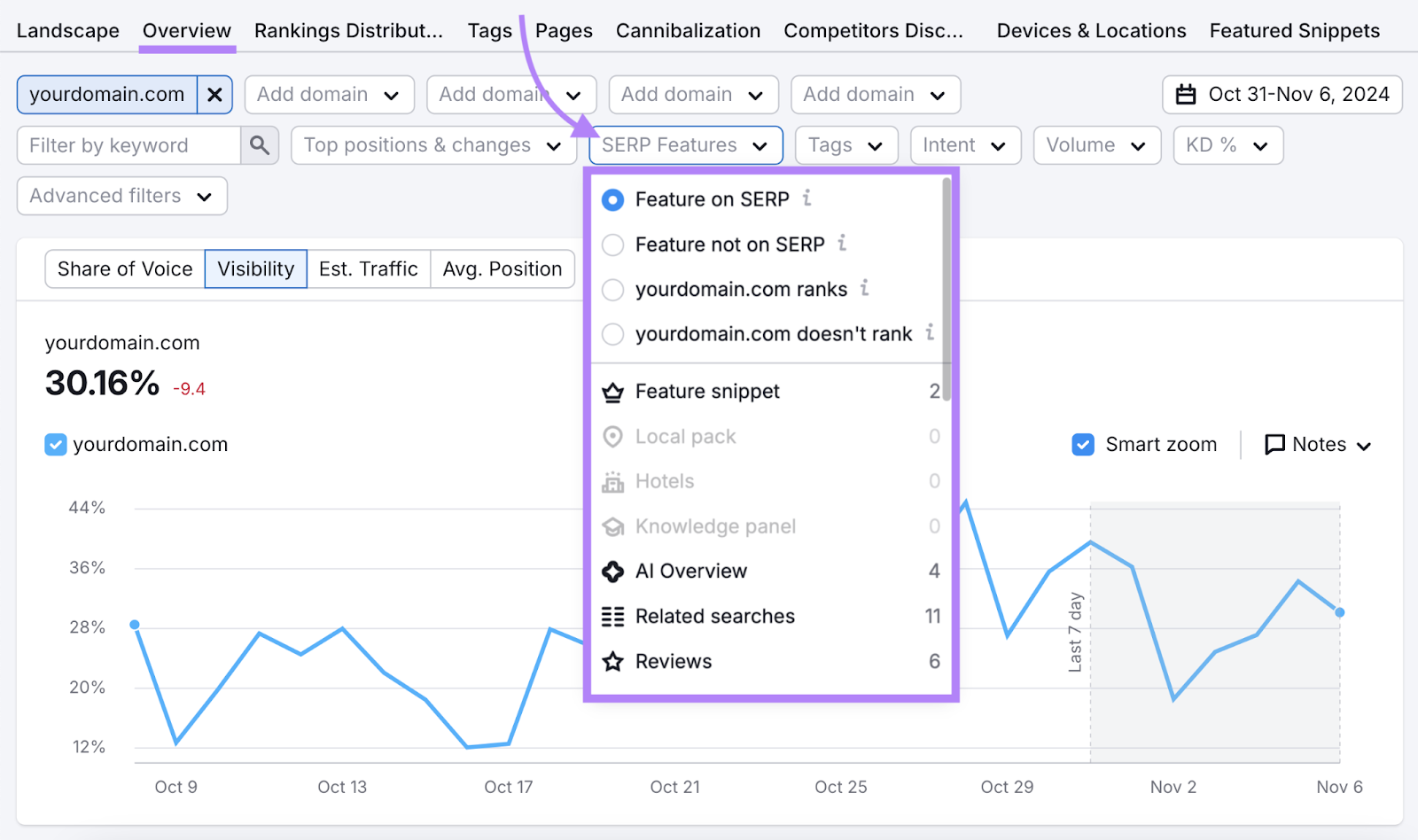This screenshot has width=1418, height=840.
Task: Click an Add domain button
Action: tap(329, 94)
